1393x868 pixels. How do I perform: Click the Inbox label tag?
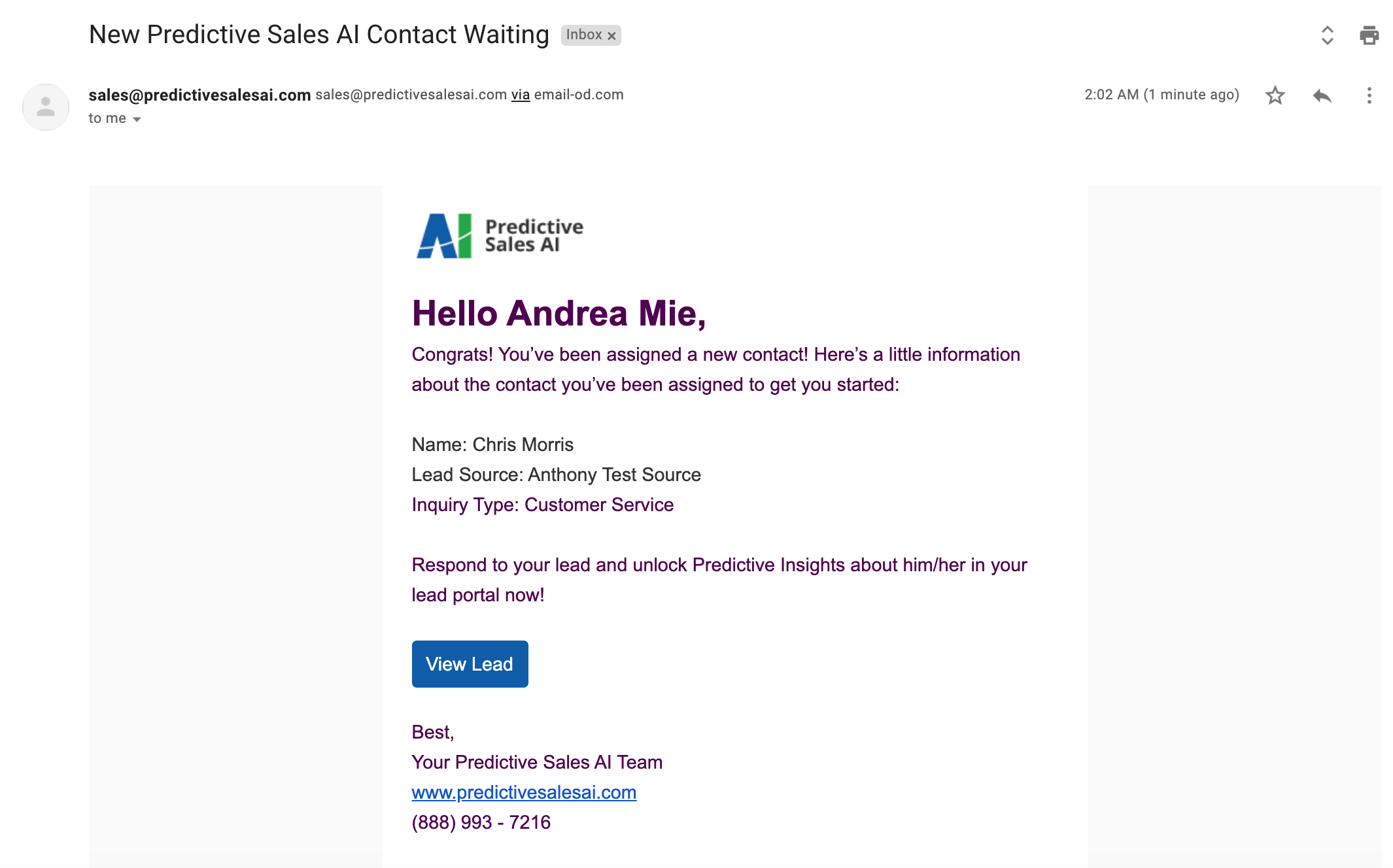583,35
